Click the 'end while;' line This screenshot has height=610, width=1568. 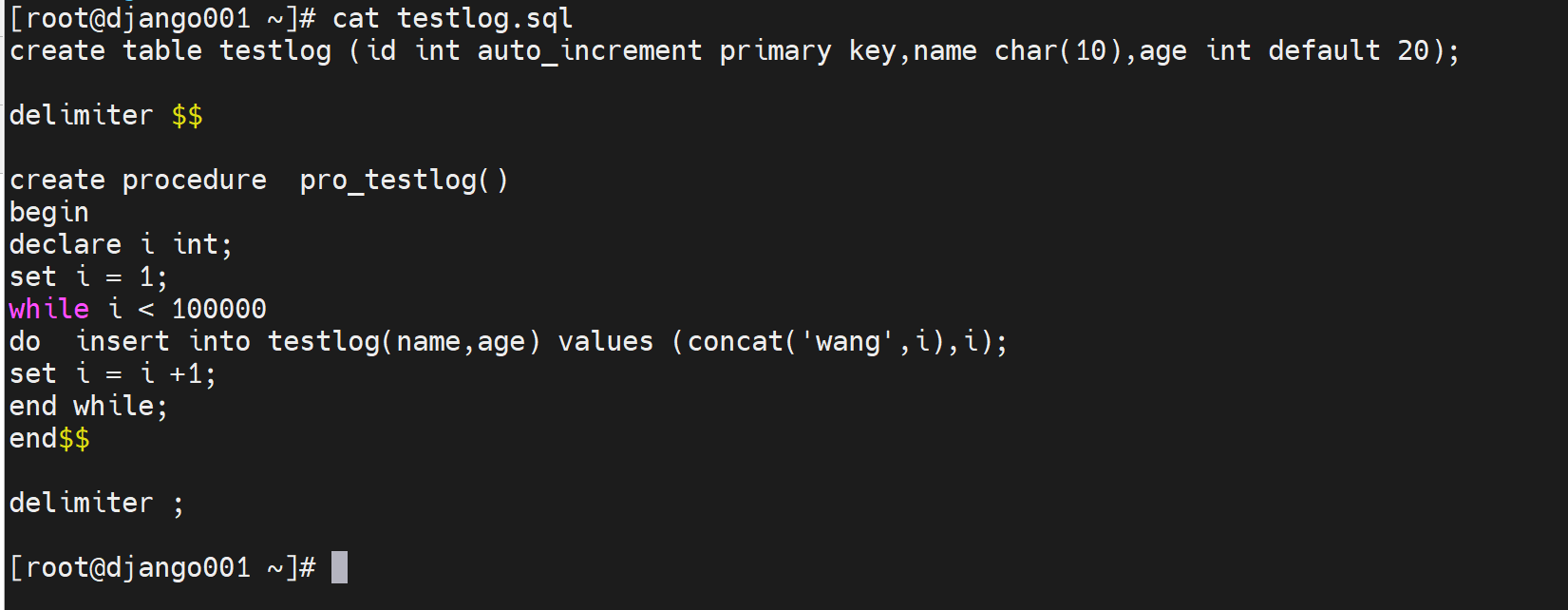coord(88,406)
